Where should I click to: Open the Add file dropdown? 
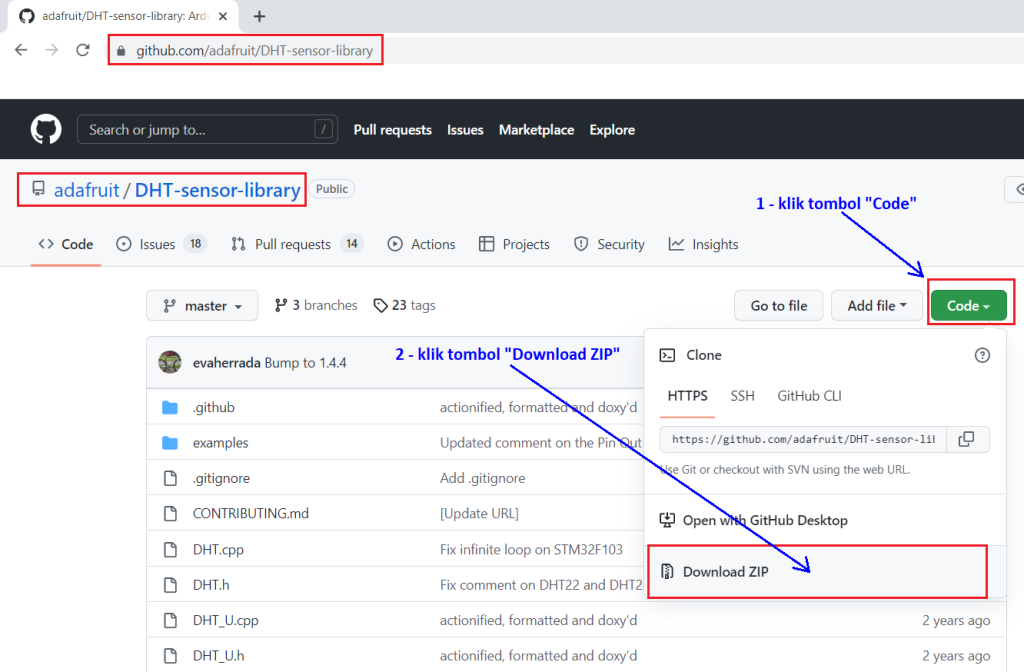pos(877,305)
